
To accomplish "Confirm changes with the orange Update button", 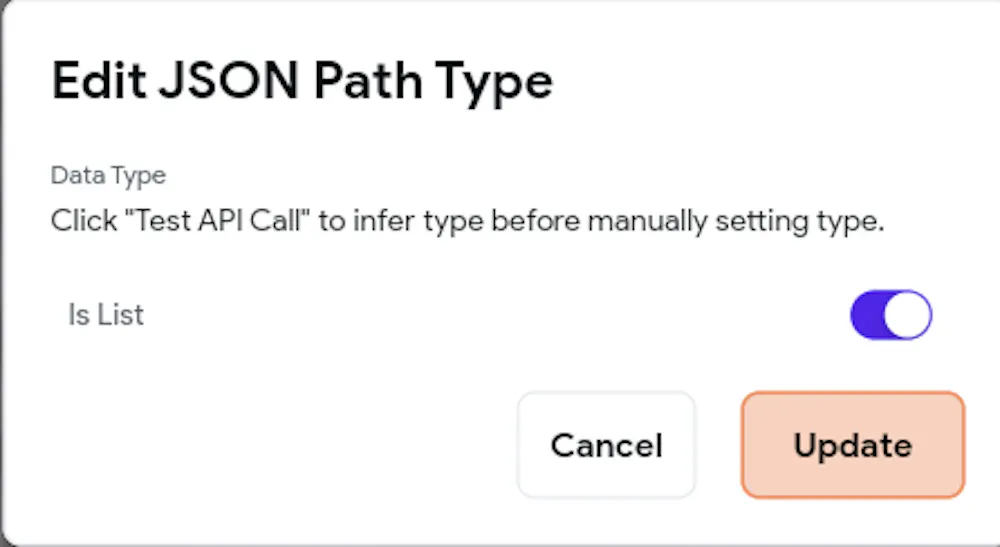I will click(x=852, y=445).
